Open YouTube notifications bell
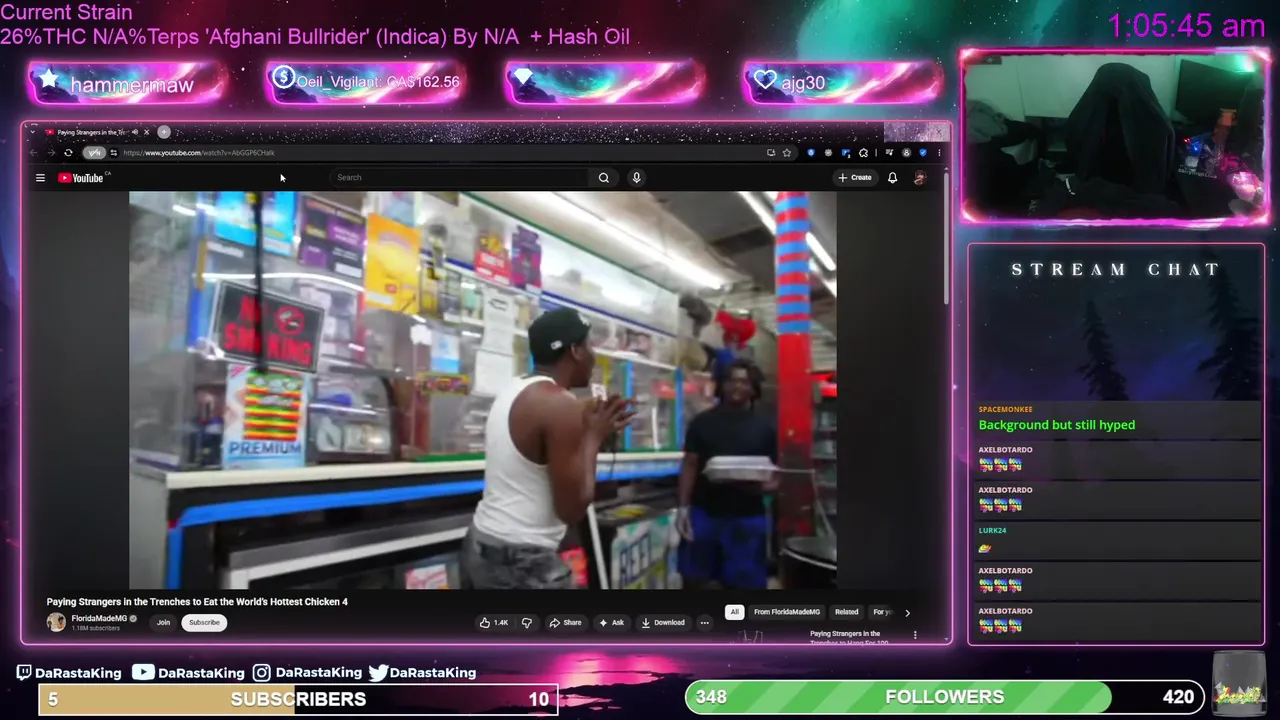Screen dimensions: 1280x720 point(892,178)
